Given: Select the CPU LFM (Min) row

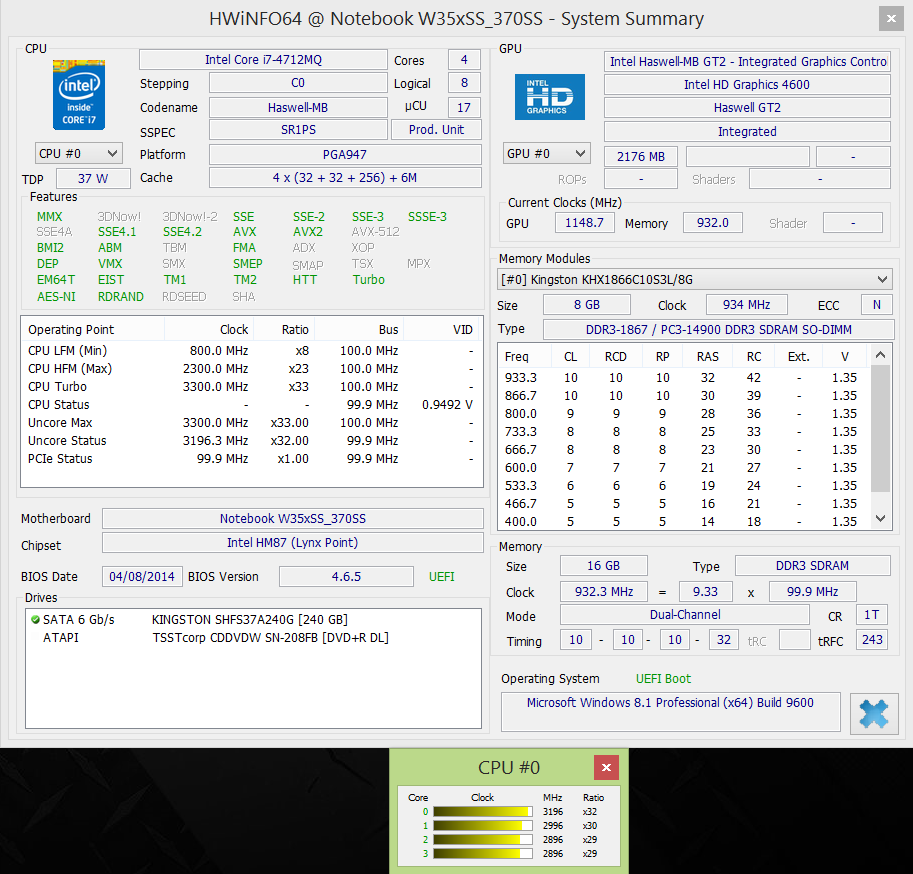Looking at the screenshot, I should point(252,351).
